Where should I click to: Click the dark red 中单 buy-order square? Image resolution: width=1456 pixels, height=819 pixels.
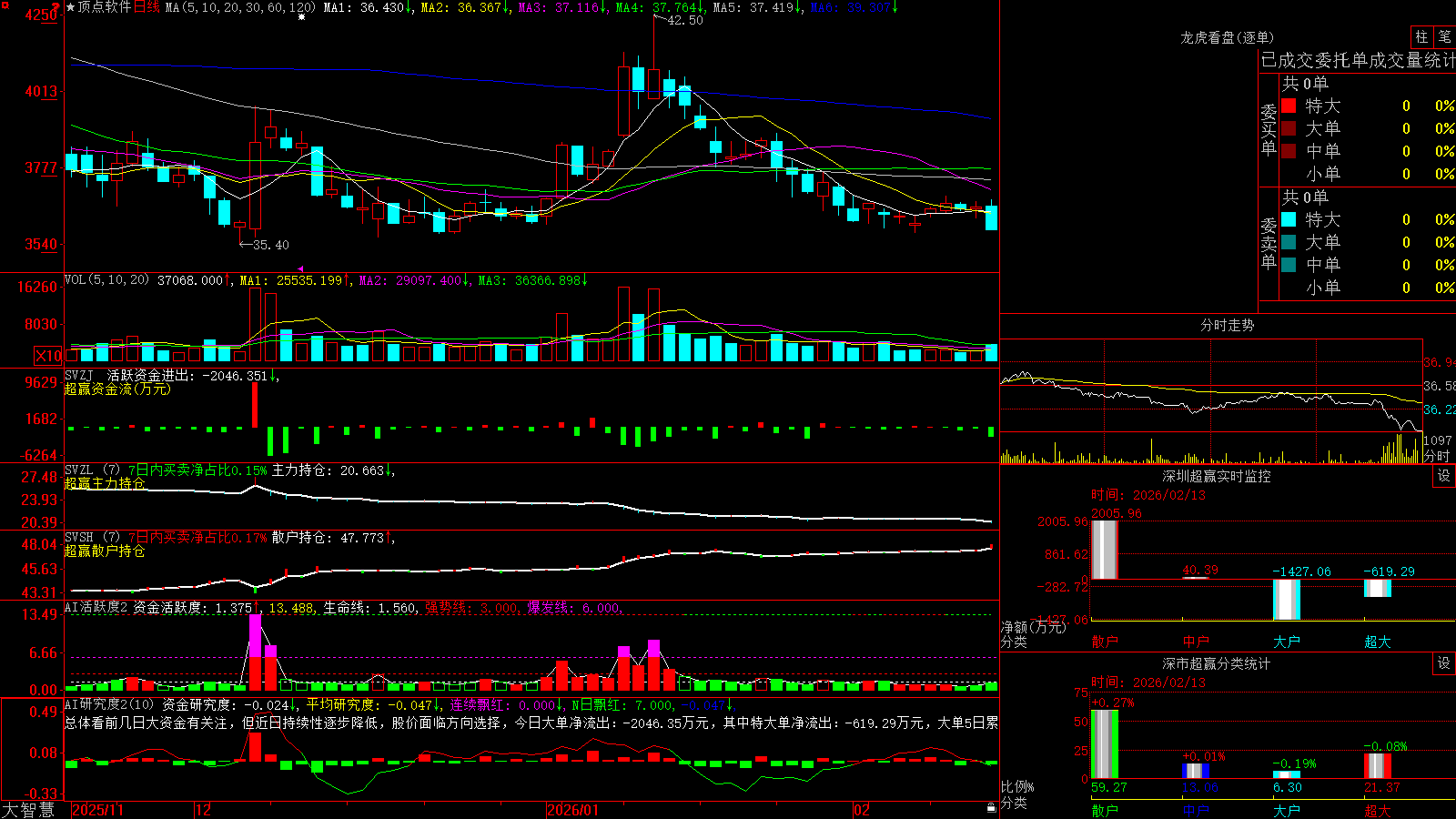point(1289,151)
